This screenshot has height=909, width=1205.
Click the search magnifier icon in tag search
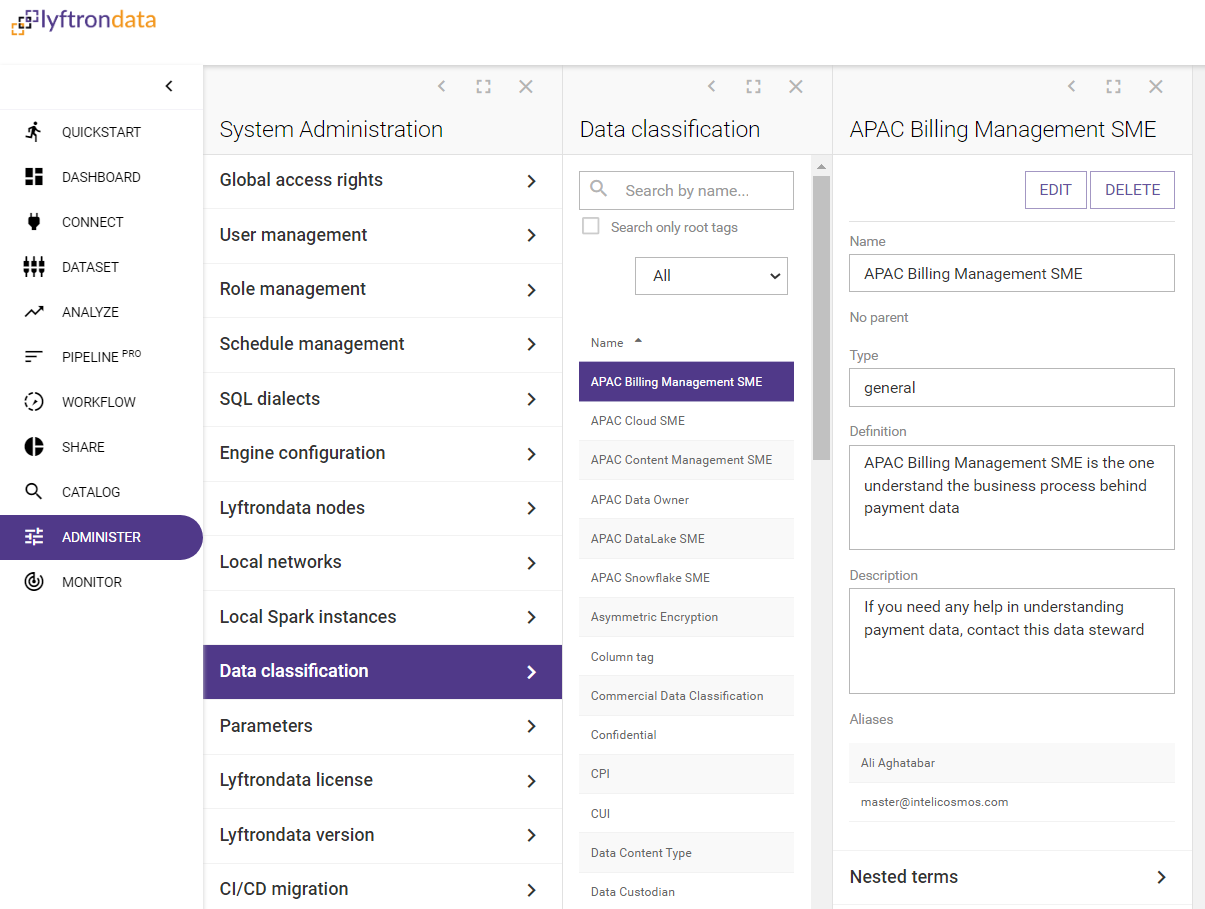(599, 189)
